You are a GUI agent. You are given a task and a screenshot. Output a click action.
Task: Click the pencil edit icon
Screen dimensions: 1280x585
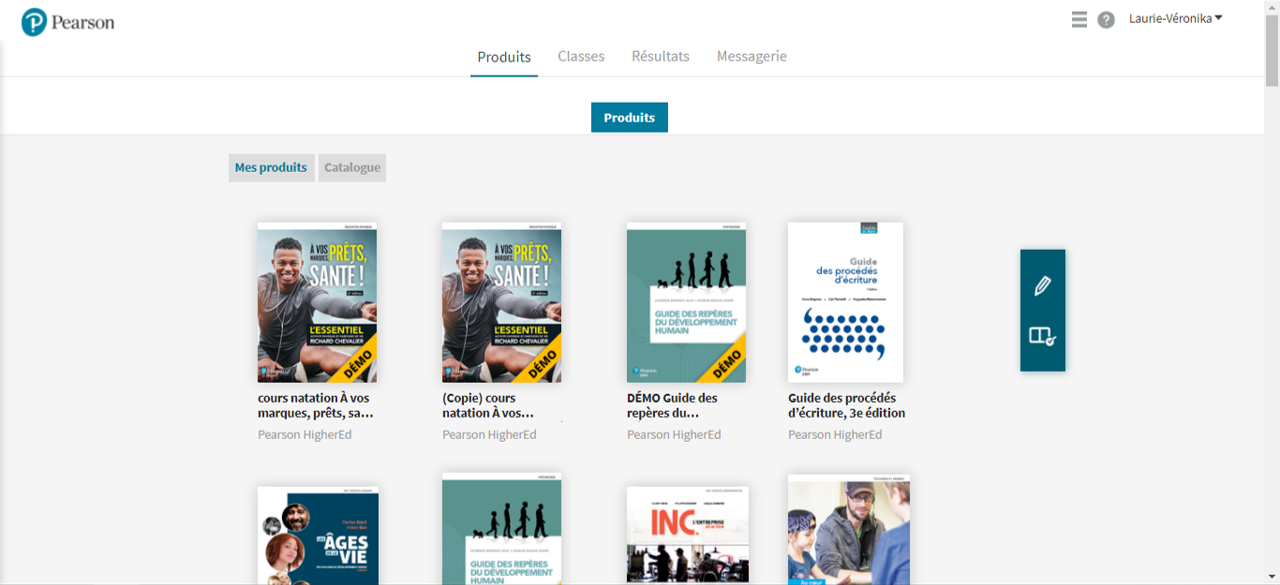[x=1042, y=286]
